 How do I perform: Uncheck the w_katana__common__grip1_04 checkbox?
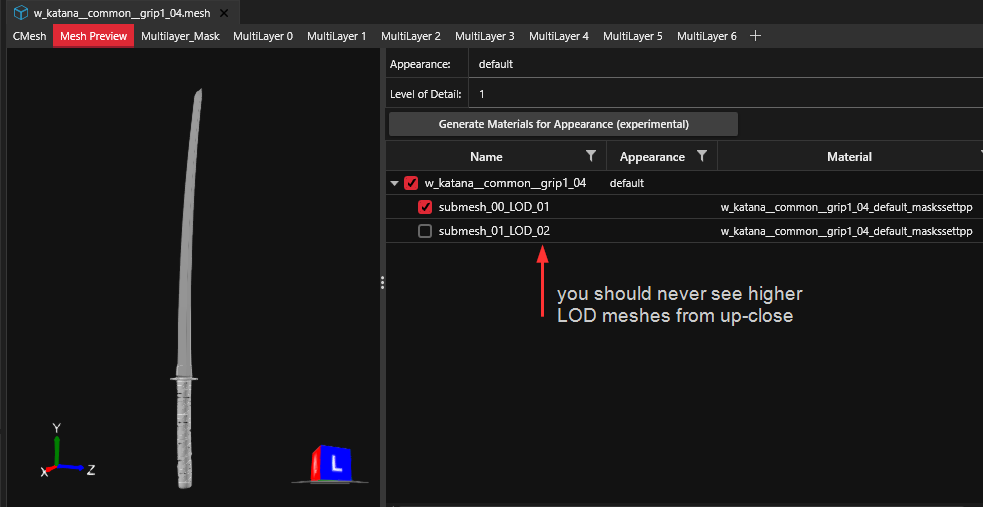[411, 183]
